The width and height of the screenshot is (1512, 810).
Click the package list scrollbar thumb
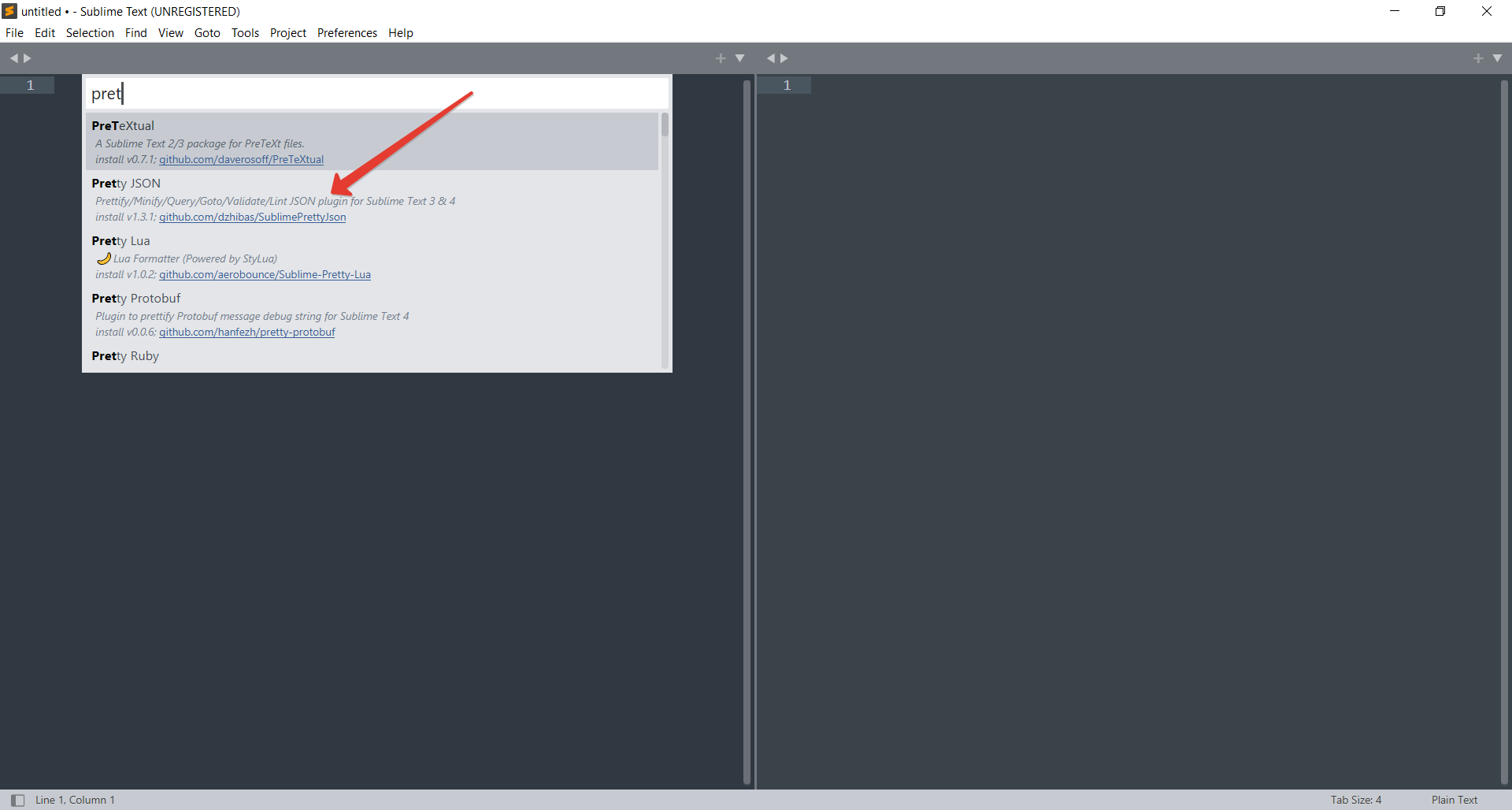click(x=665, y=124)
